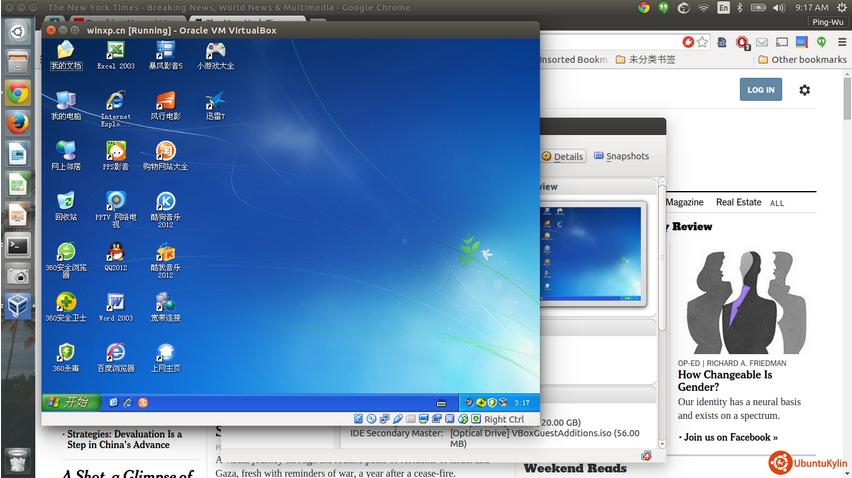Click the LOG IN button on NYT page
This screenshot has width=852, height=478.
[x=760, y=90]
